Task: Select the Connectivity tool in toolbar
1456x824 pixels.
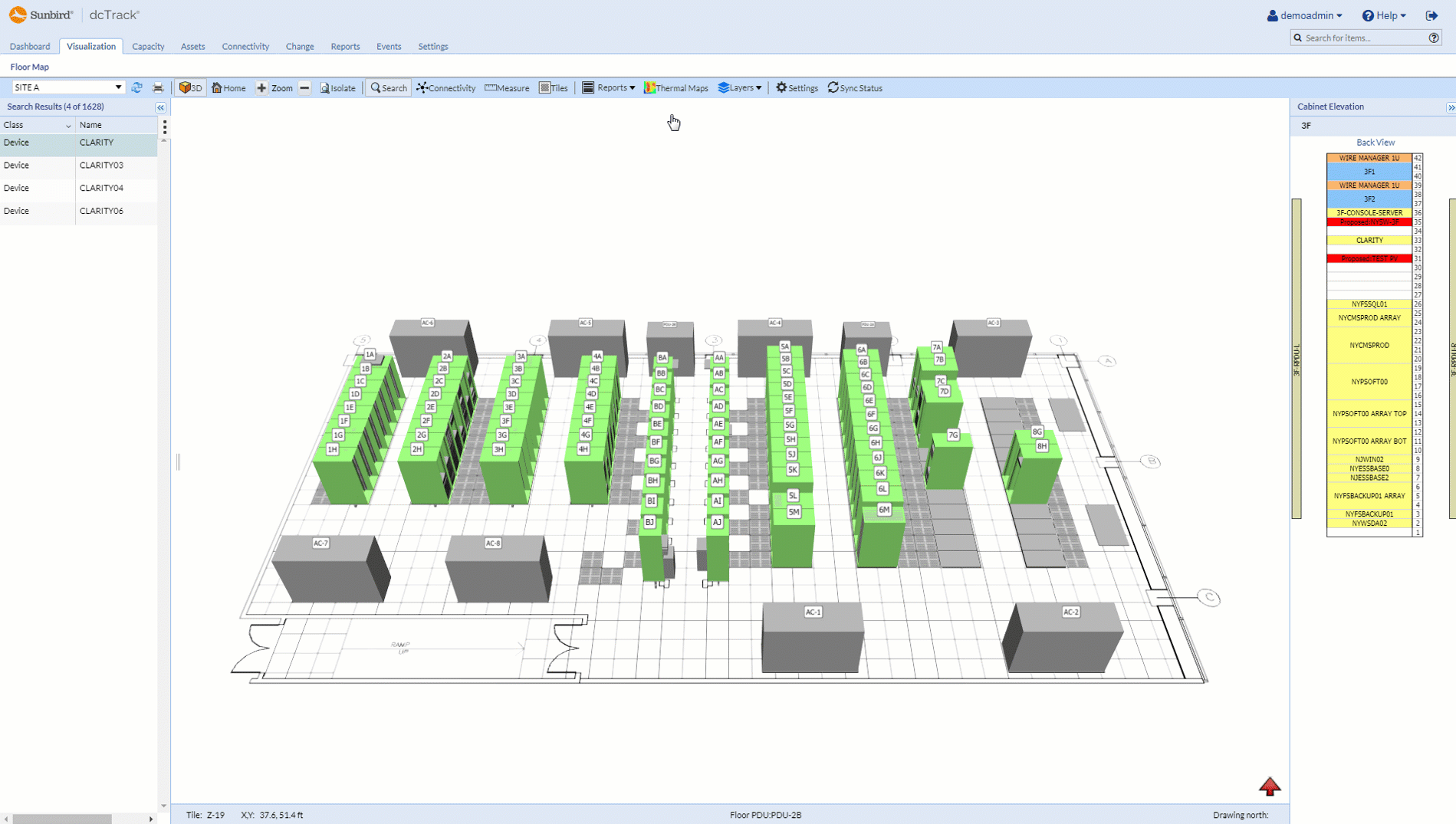Action: pyautogui.click(x=445, y=88)
